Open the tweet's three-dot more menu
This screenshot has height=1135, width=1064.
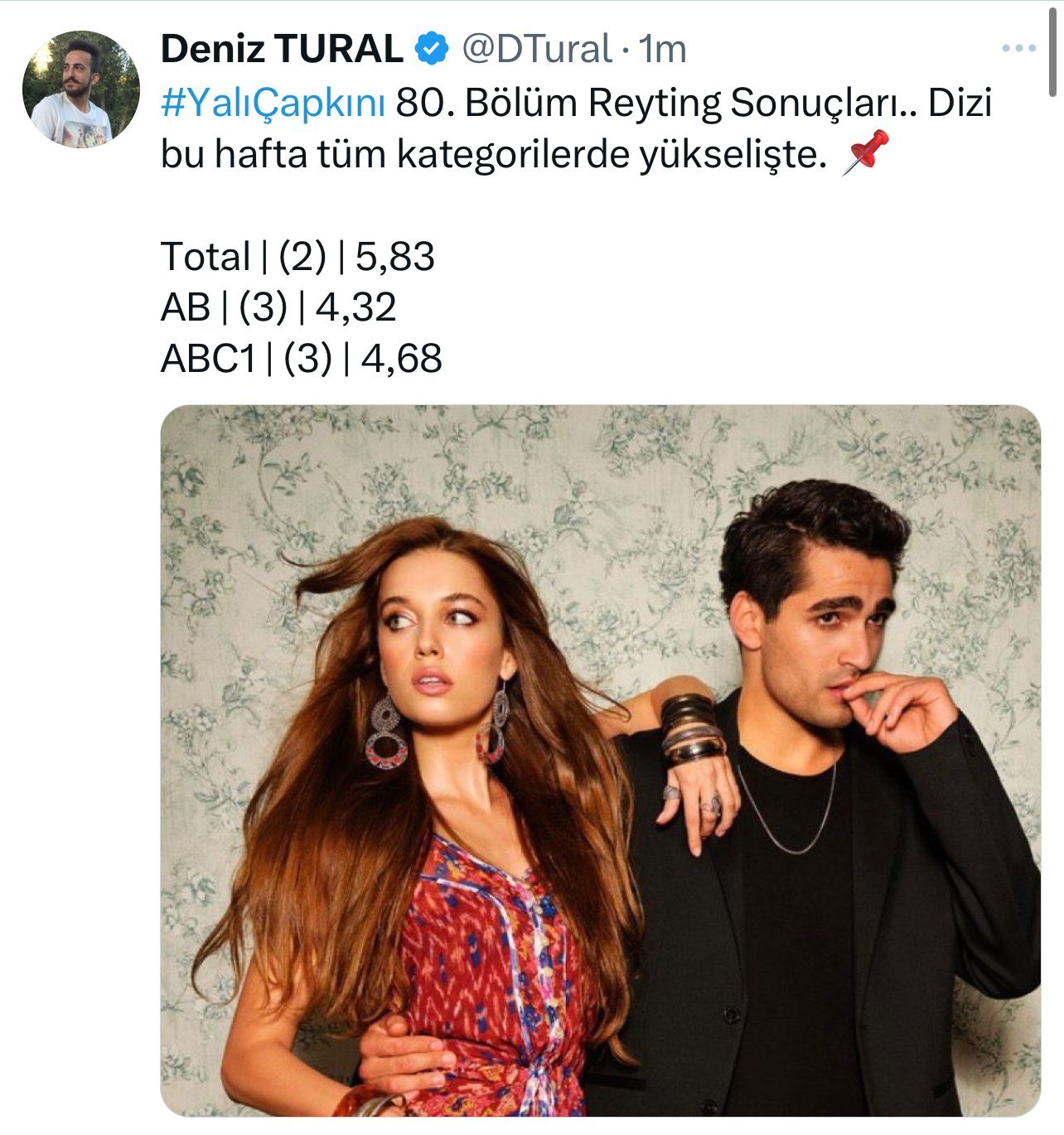pos(1018,49)
